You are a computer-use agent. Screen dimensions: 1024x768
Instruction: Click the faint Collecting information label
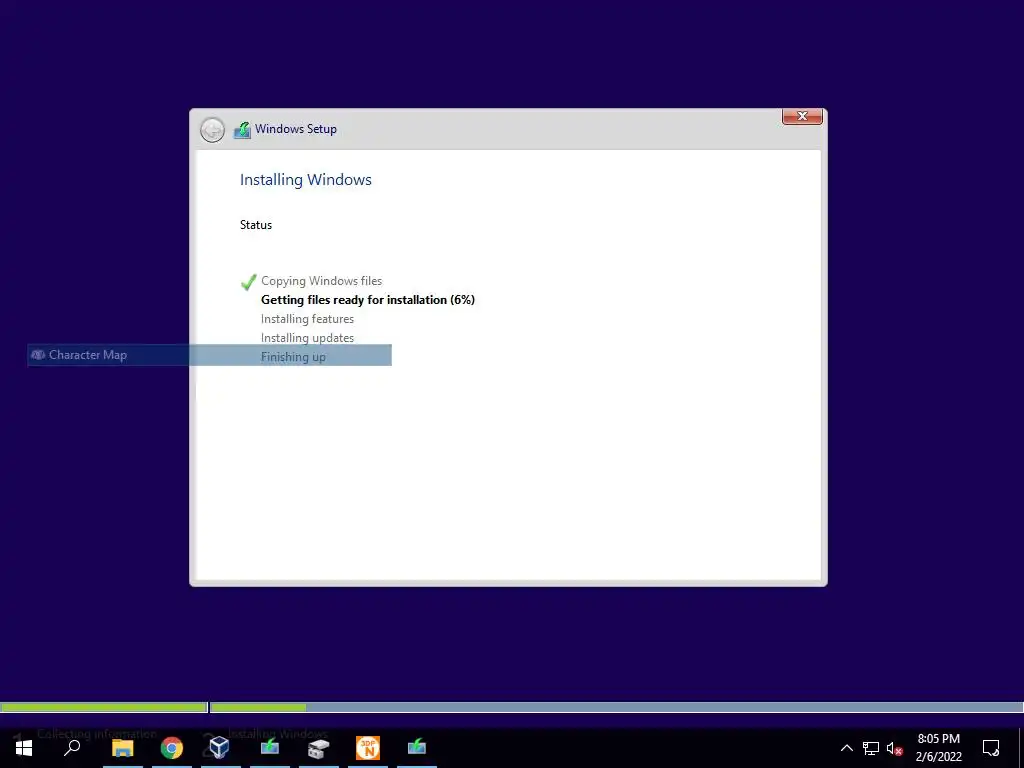97,733
